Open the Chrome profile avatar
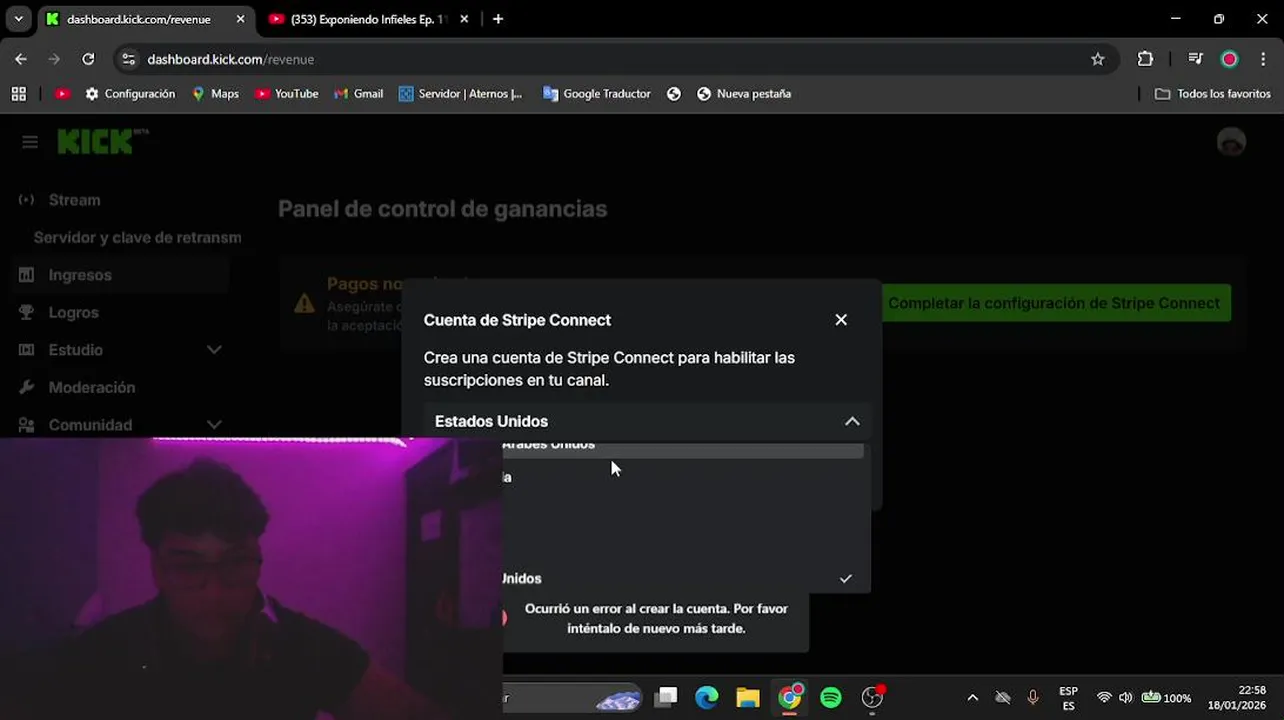This screenshot has width=1284, height=720. click(1229, 59)
